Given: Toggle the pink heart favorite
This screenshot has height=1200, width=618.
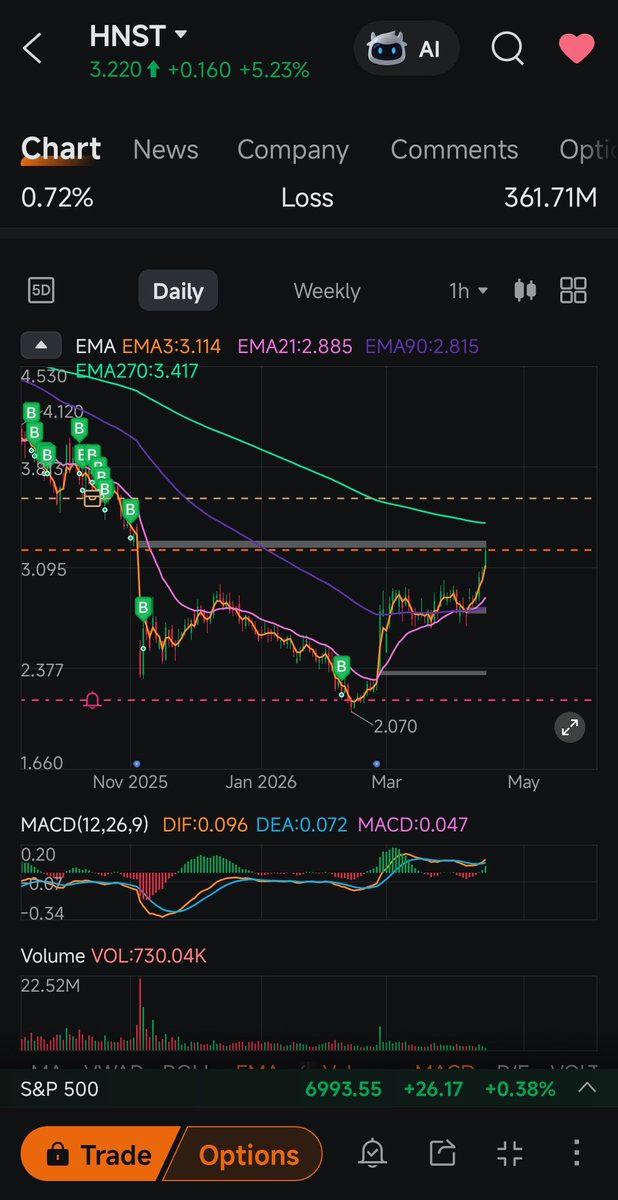Looking at the screenshot, I should [x=577, y=48].
